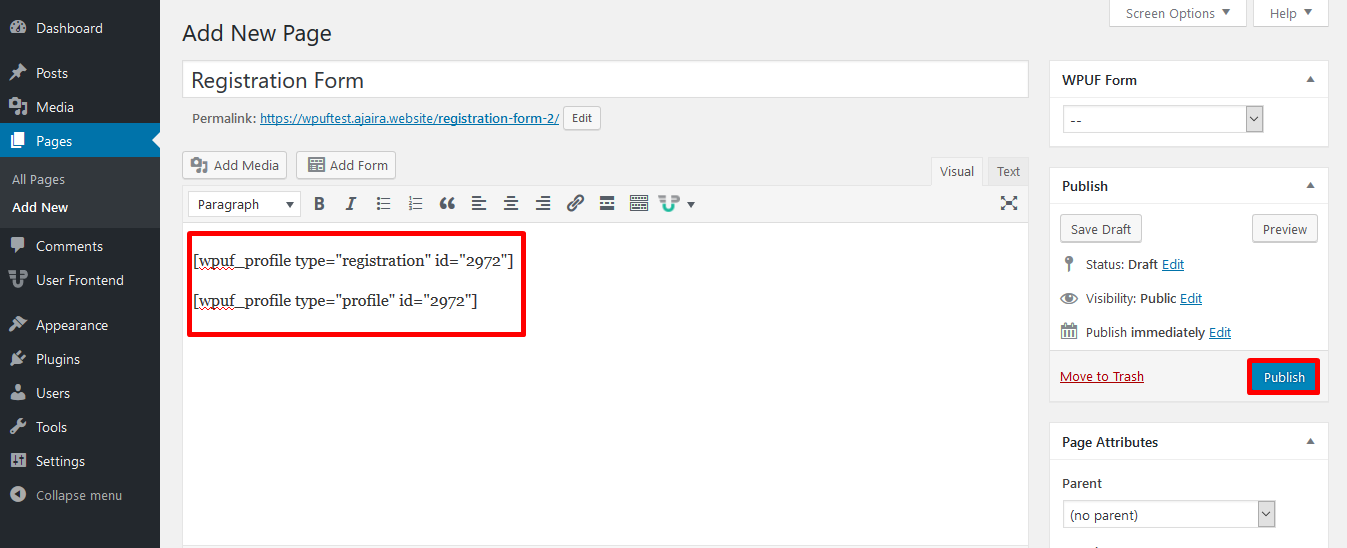This screenshot has width=1347, height=548.
Task: Edit the publish immediately schedule
Action: coord(1220,332)
